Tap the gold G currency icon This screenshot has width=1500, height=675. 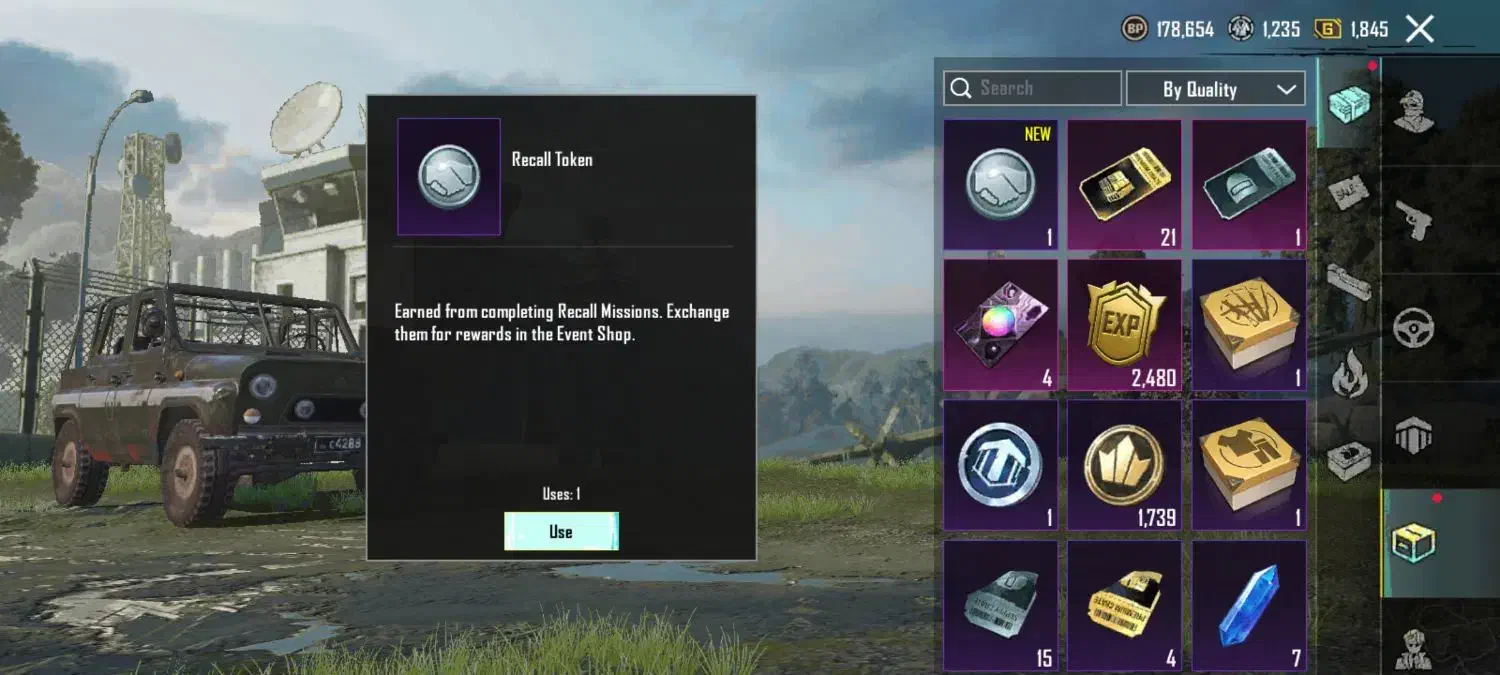tap(1328, 29)
